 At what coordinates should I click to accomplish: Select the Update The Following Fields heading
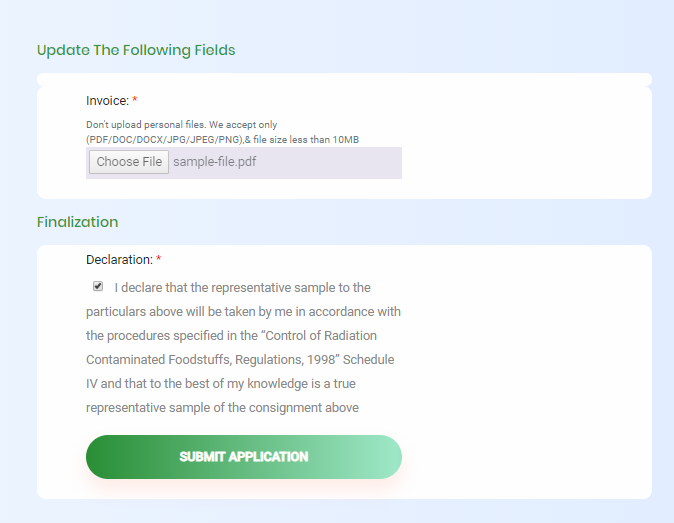click(x=136, y=50)
